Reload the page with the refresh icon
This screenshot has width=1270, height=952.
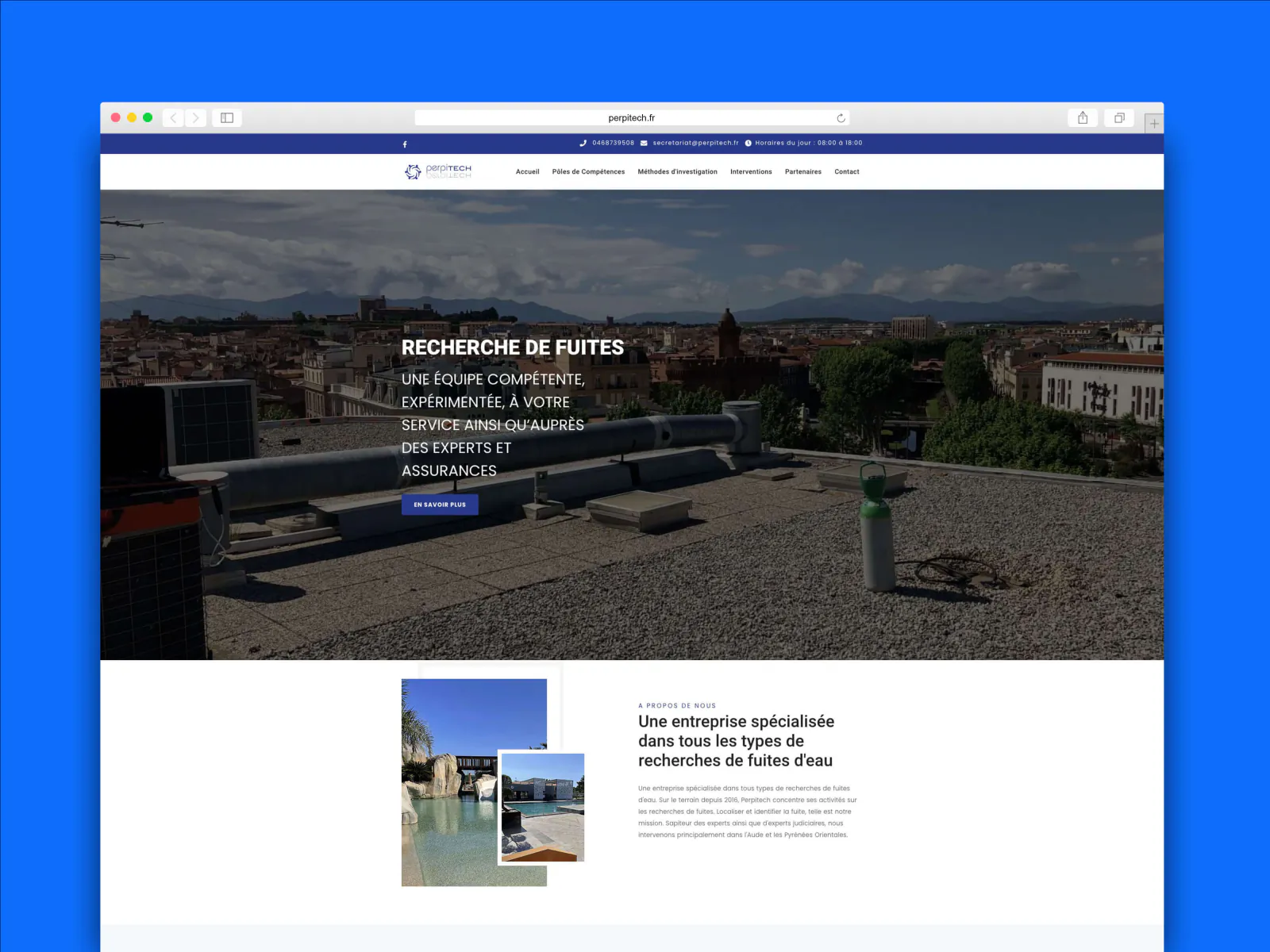[x=841, y=118]
